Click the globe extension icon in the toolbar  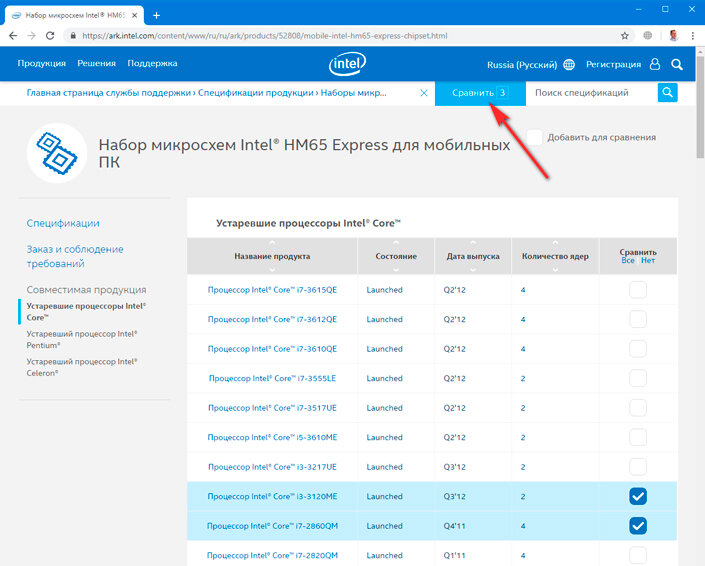(647, 36)
